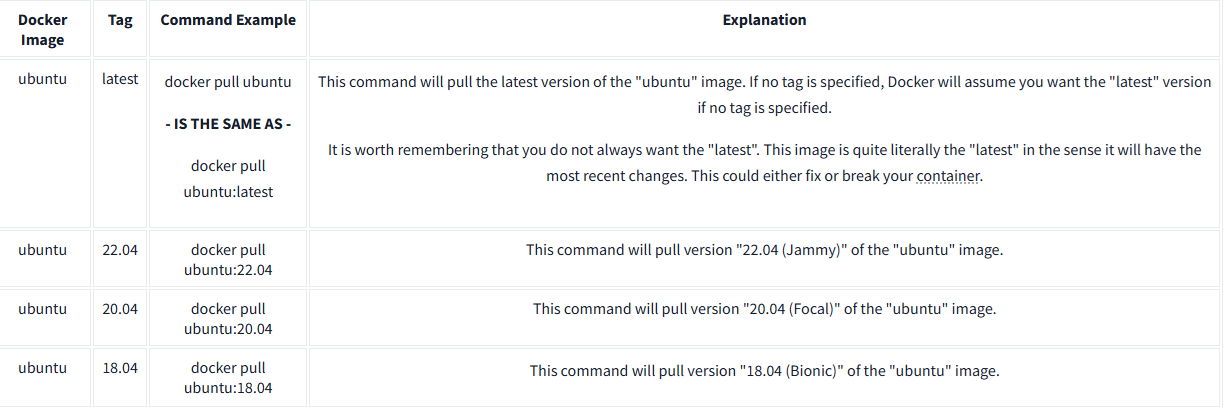This screenshot has height=408, width=1227.
Task: Click the "docker pull ubuntu" command text
Action: tap(228, 82)
